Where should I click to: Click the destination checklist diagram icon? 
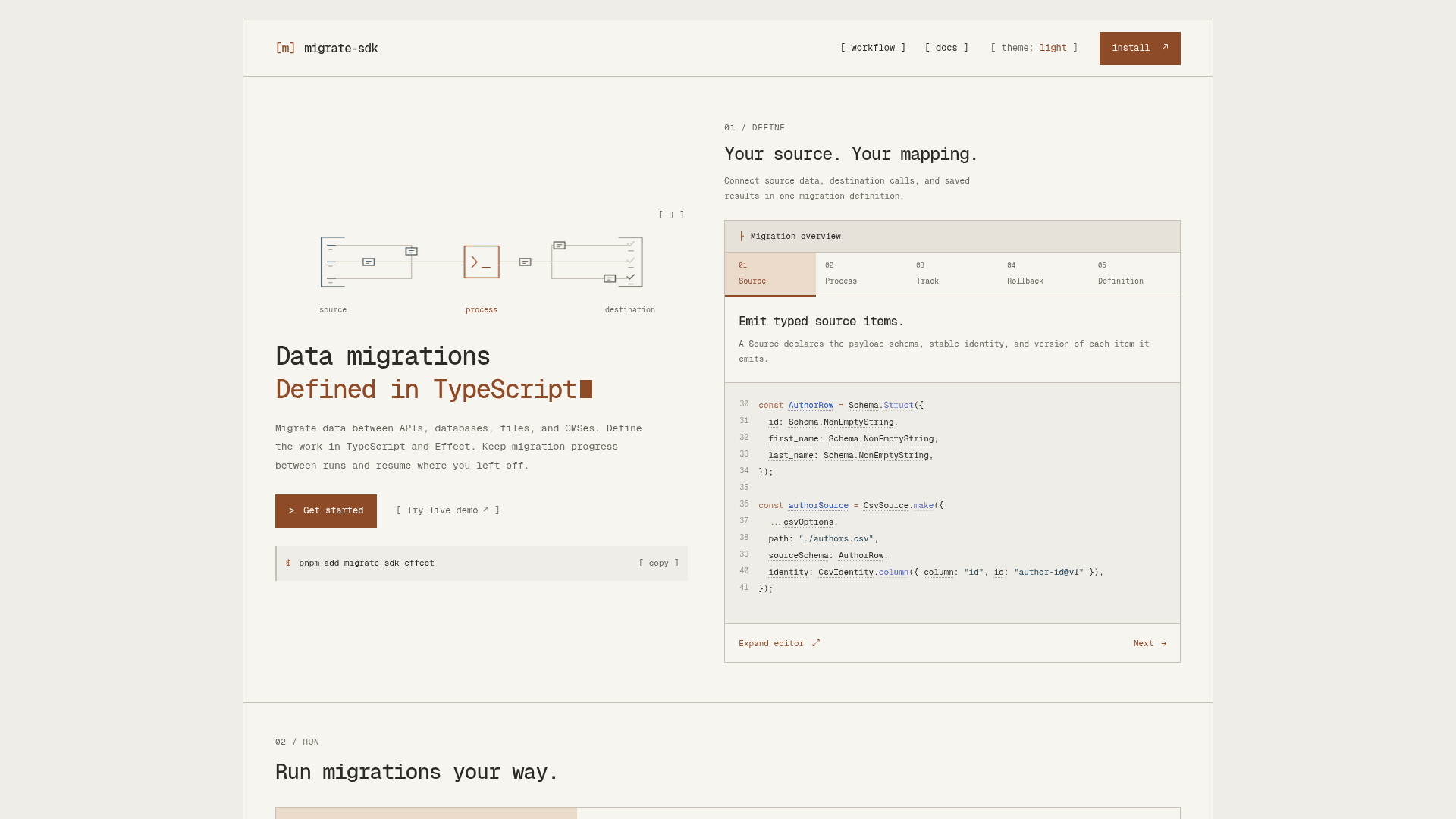pyautogui.click(x=630, y=262)
